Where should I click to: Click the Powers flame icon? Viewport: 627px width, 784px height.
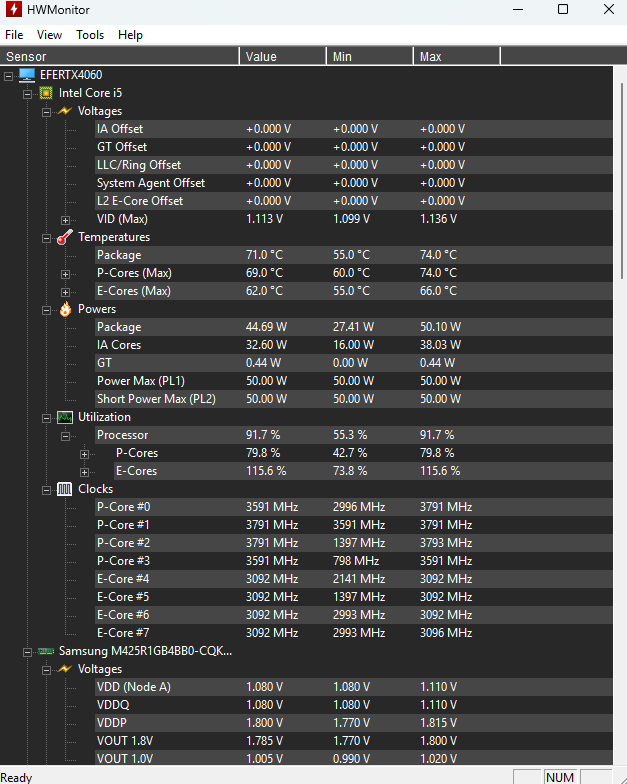click(66, 309)
